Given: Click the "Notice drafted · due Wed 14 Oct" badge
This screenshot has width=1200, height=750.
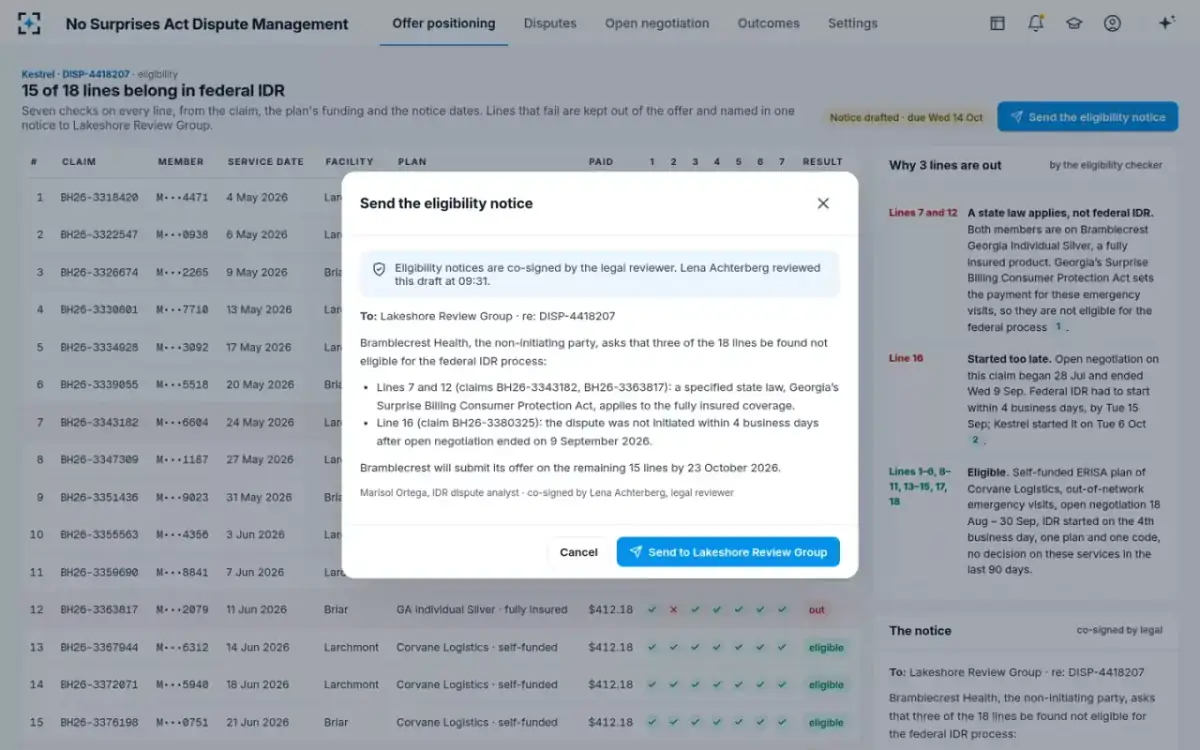Looking at the screenshot, I should [906, 118].
